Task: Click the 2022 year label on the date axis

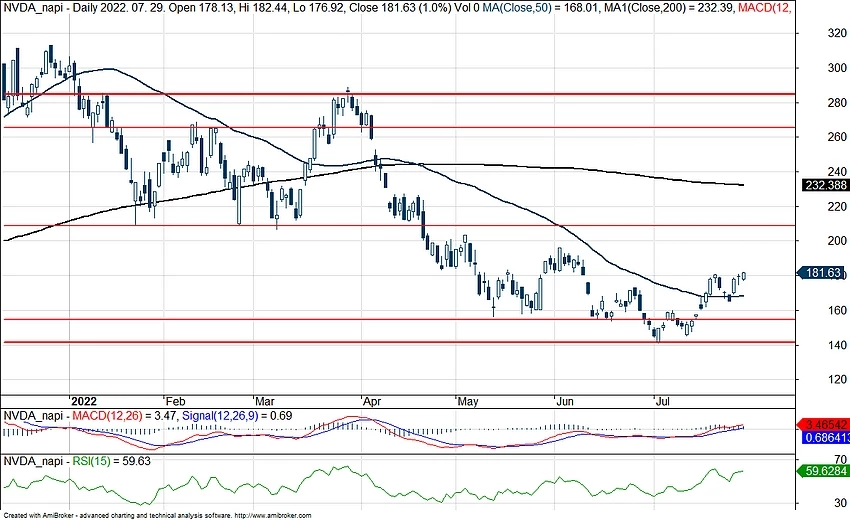Action: point(84,401)
